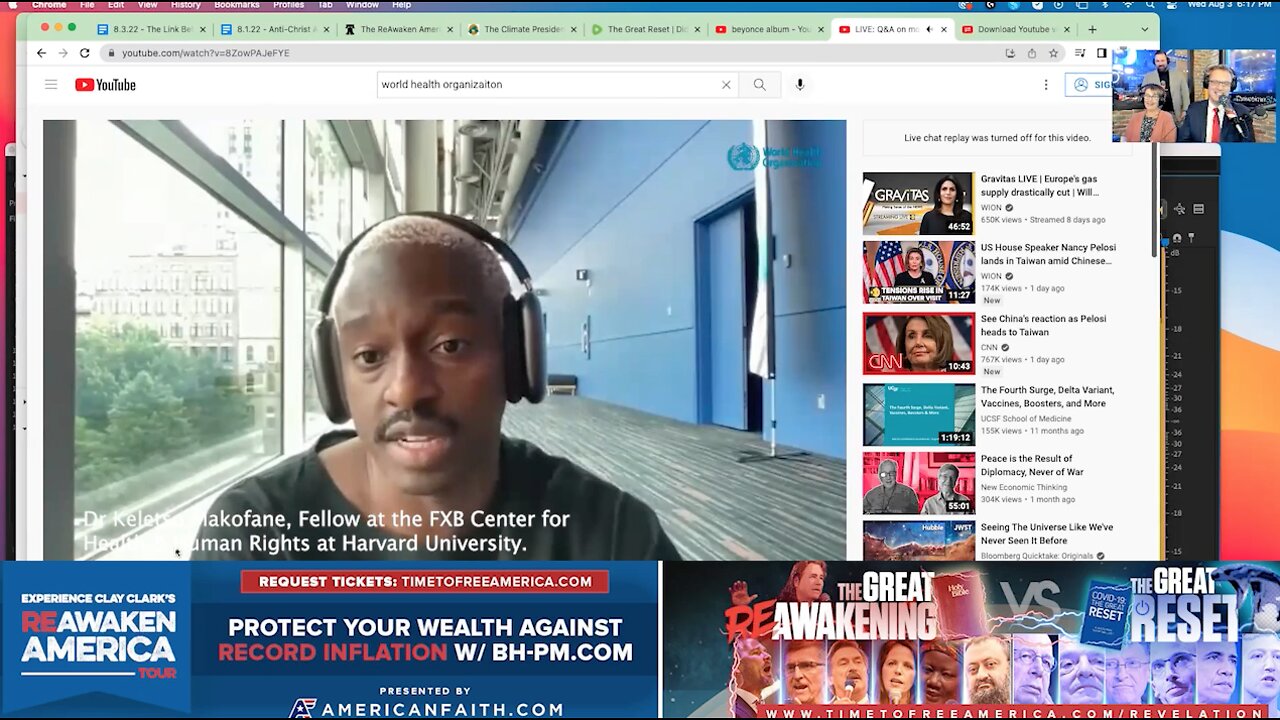Viewport: 1280px width, 720px height.
Task: Sign in to YouTube
Action: click(x=1090, y=85)
